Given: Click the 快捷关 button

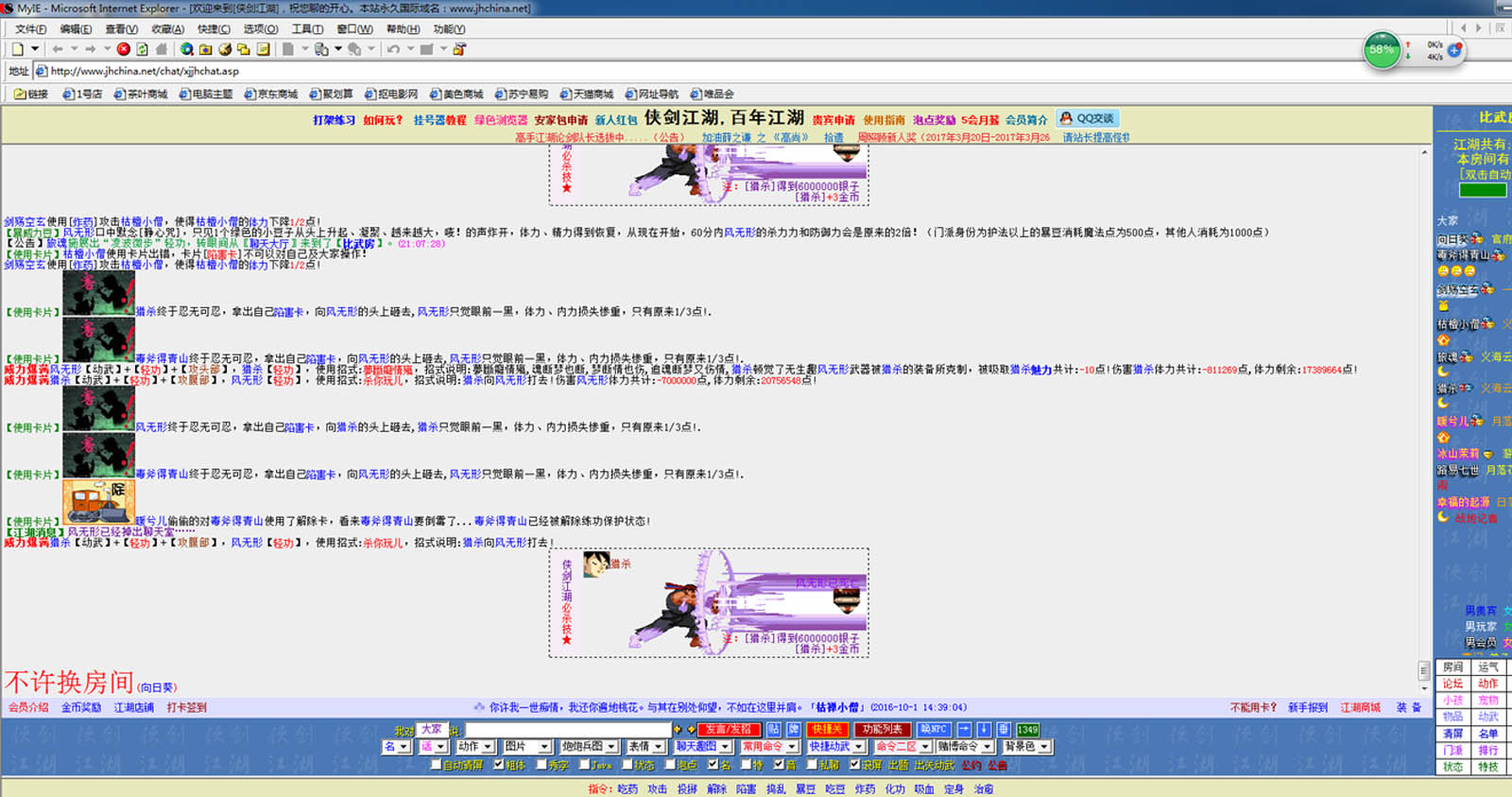Looking at the screenshot, I should (827, 729).
